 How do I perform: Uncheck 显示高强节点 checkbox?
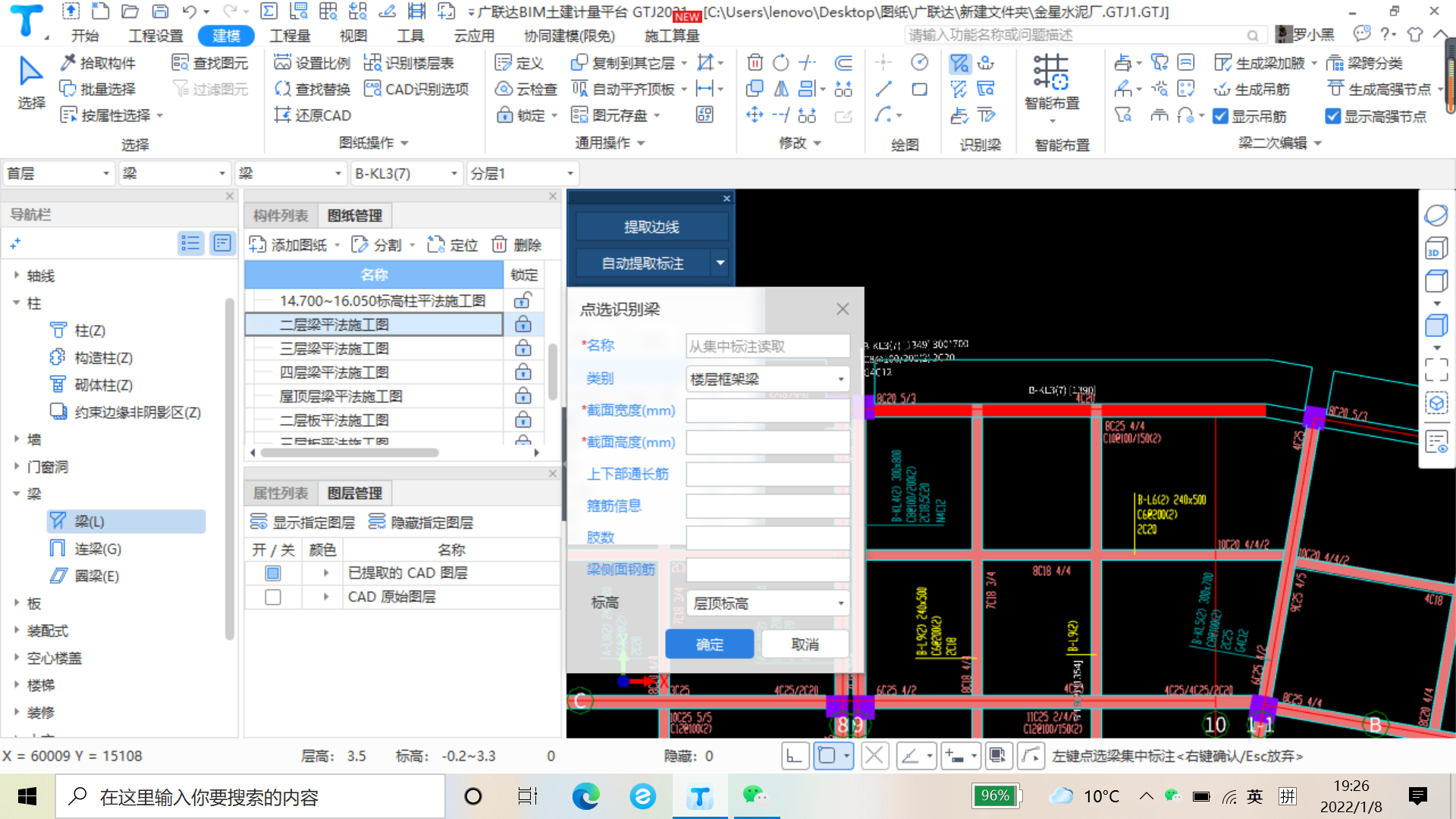coord(1332,116)
